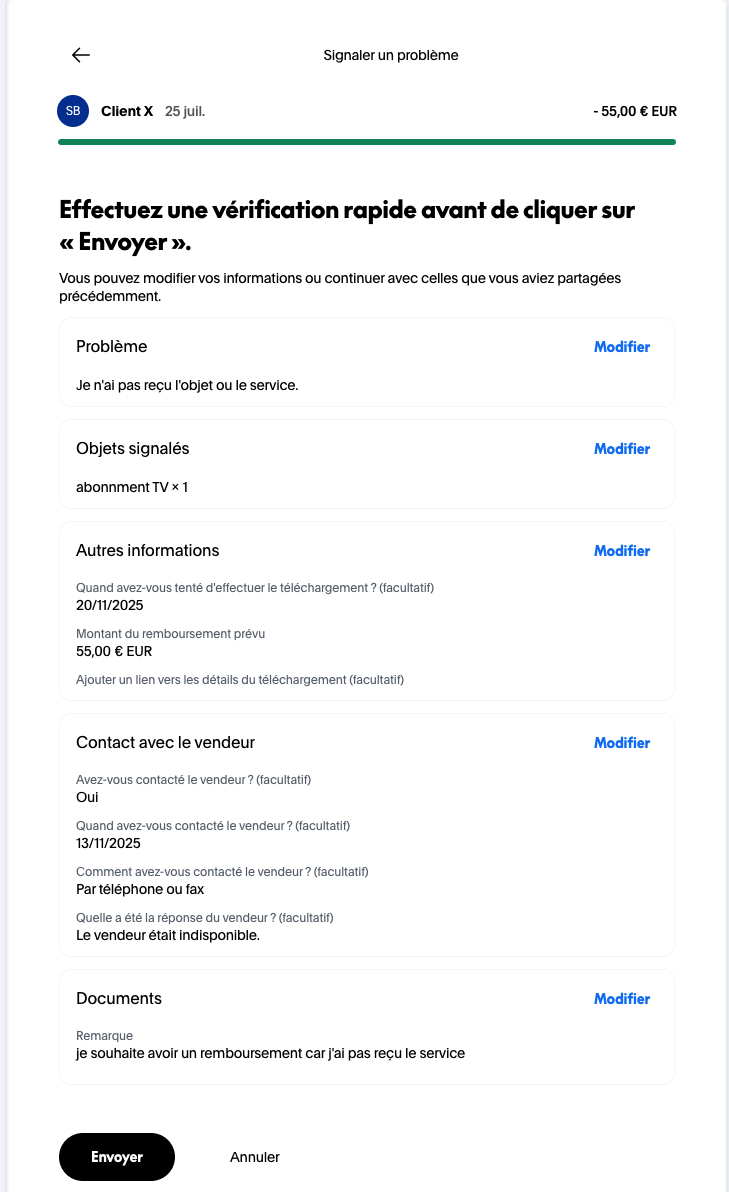Click the 25 juil. transaction date

pyautogui.click(x=185, y=111)
